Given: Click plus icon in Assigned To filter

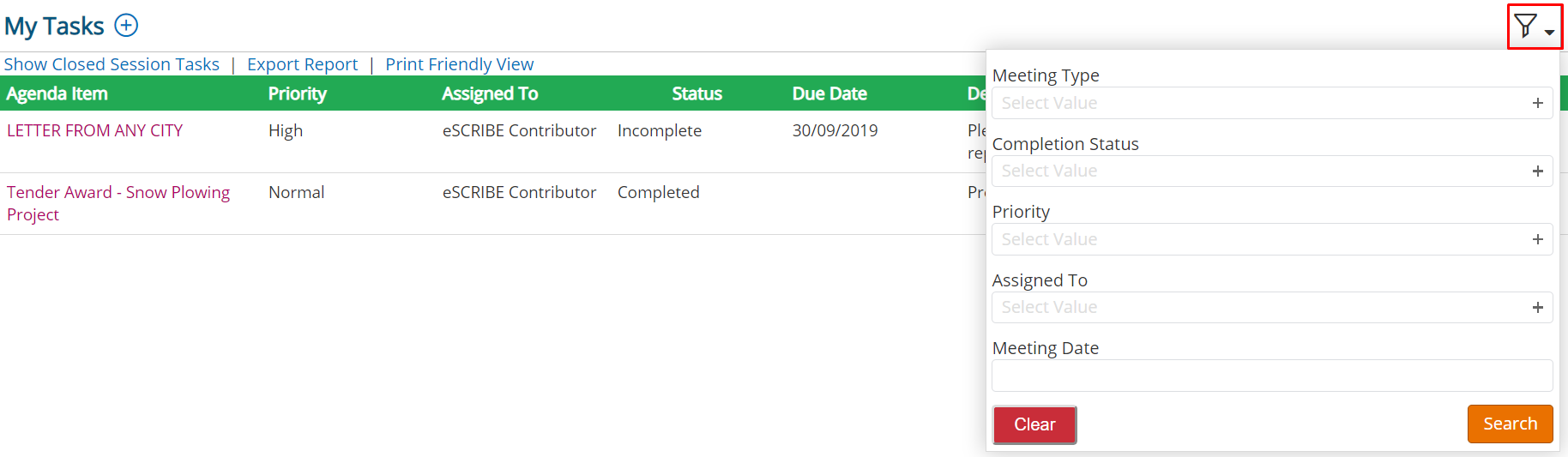Looking at the screenshot, I should (x=1537, y=308).
